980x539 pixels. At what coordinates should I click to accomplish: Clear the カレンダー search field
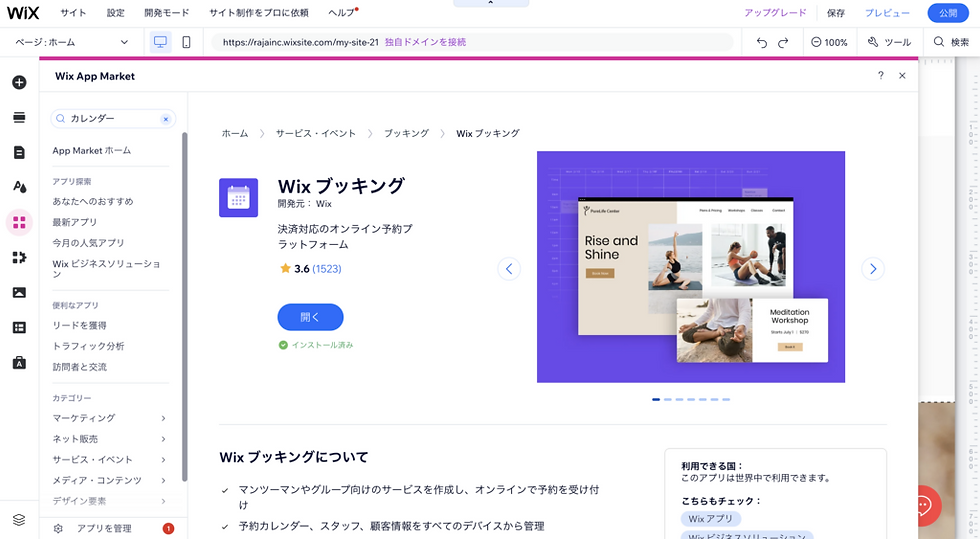(x=166, y=119)
